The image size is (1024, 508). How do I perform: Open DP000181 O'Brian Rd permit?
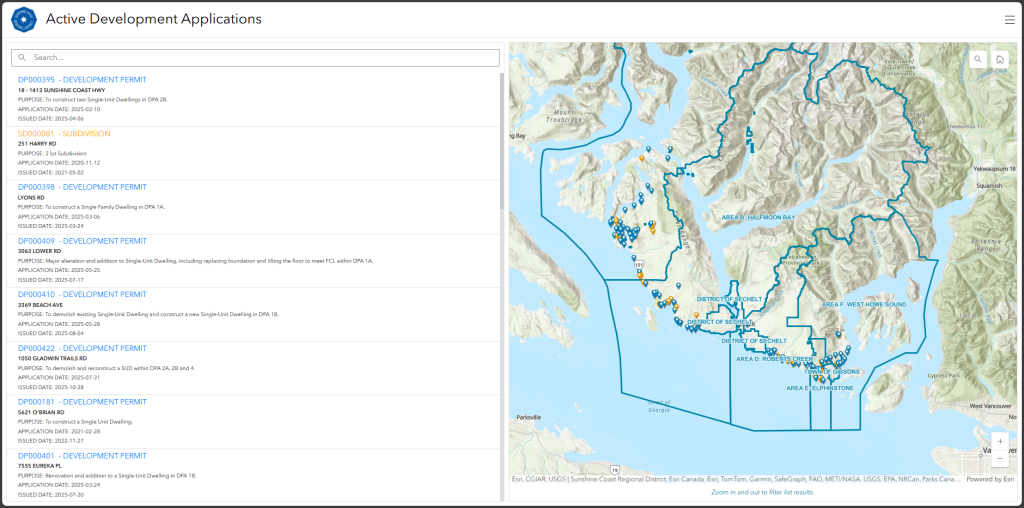click(82, 402)
